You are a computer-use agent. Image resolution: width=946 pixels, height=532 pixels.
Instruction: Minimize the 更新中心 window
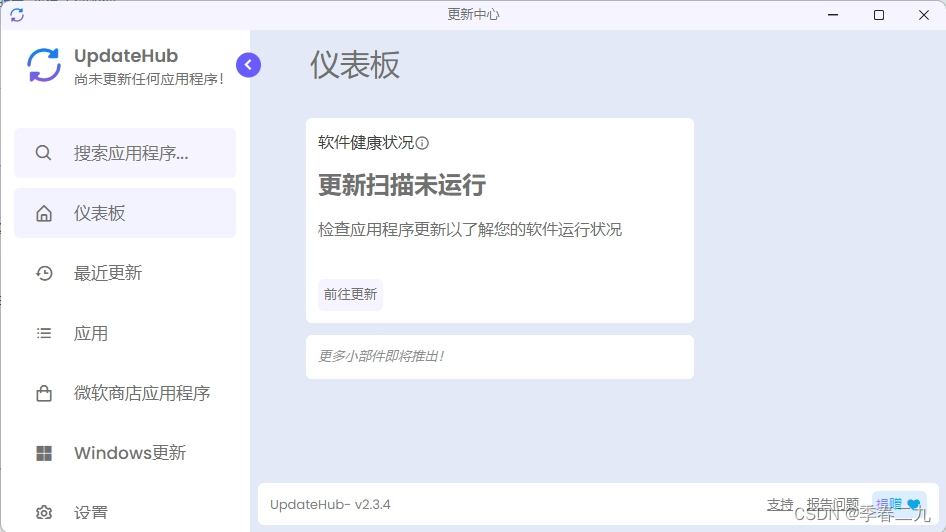833,15
